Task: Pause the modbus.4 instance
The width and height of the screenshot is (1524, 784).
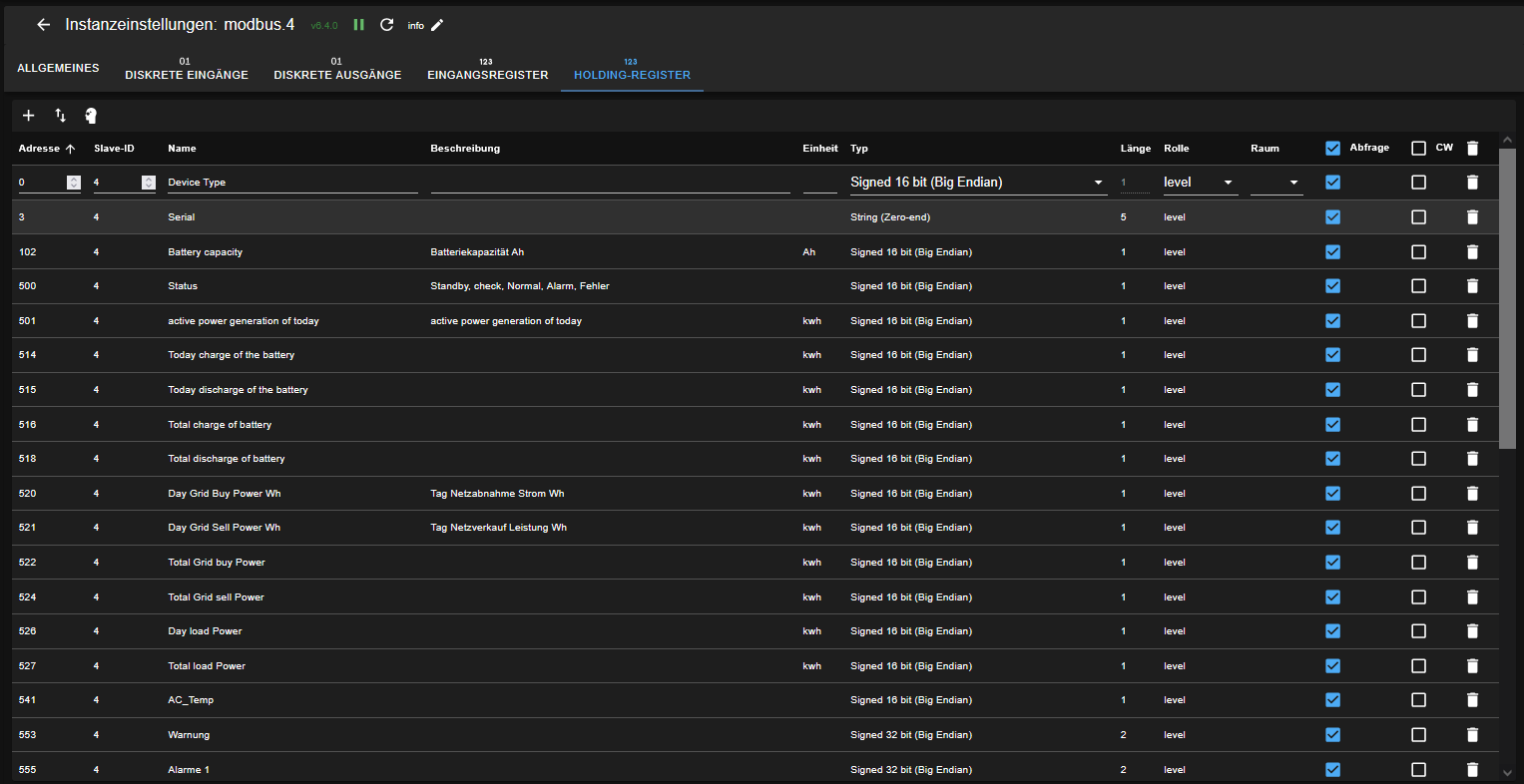Action: (359, 25)
